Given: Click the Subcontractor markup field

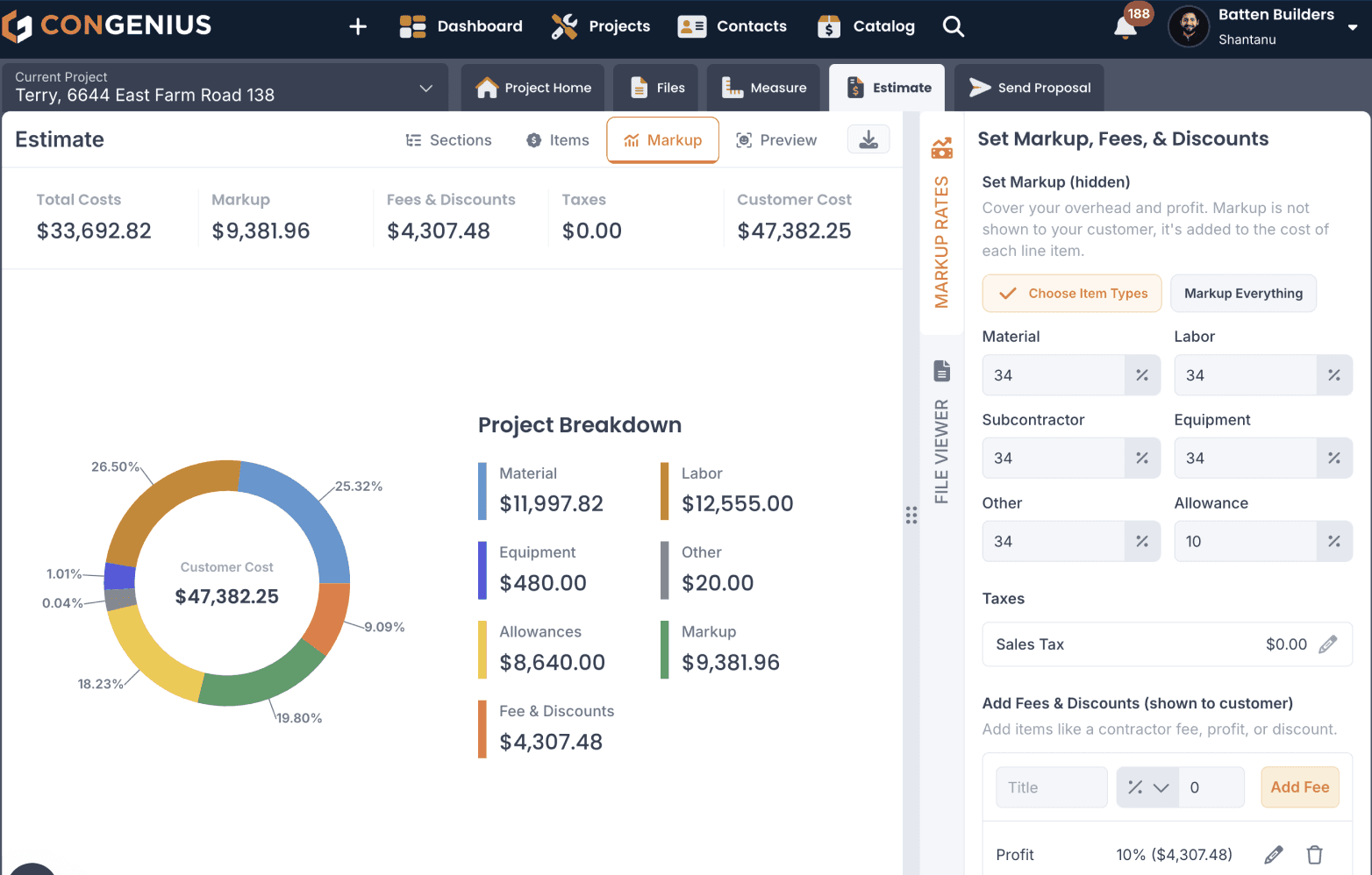Looking at the screenshot, I should 1054,459.
